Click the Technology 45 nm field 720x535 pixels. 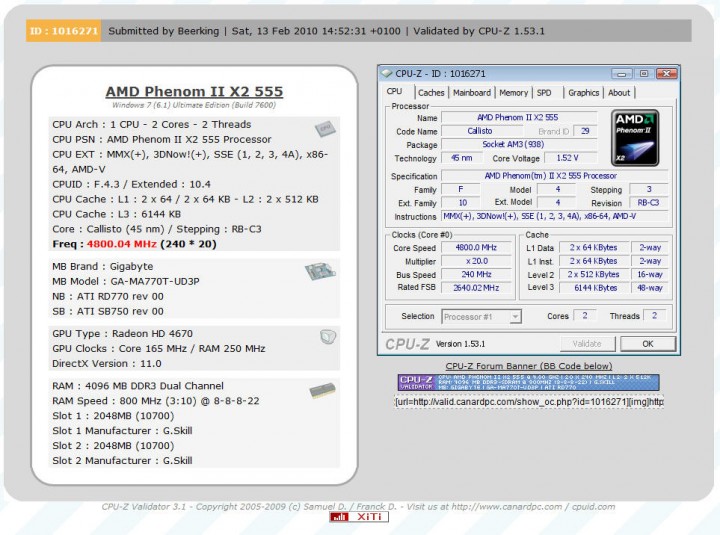(x=461, y=158)
